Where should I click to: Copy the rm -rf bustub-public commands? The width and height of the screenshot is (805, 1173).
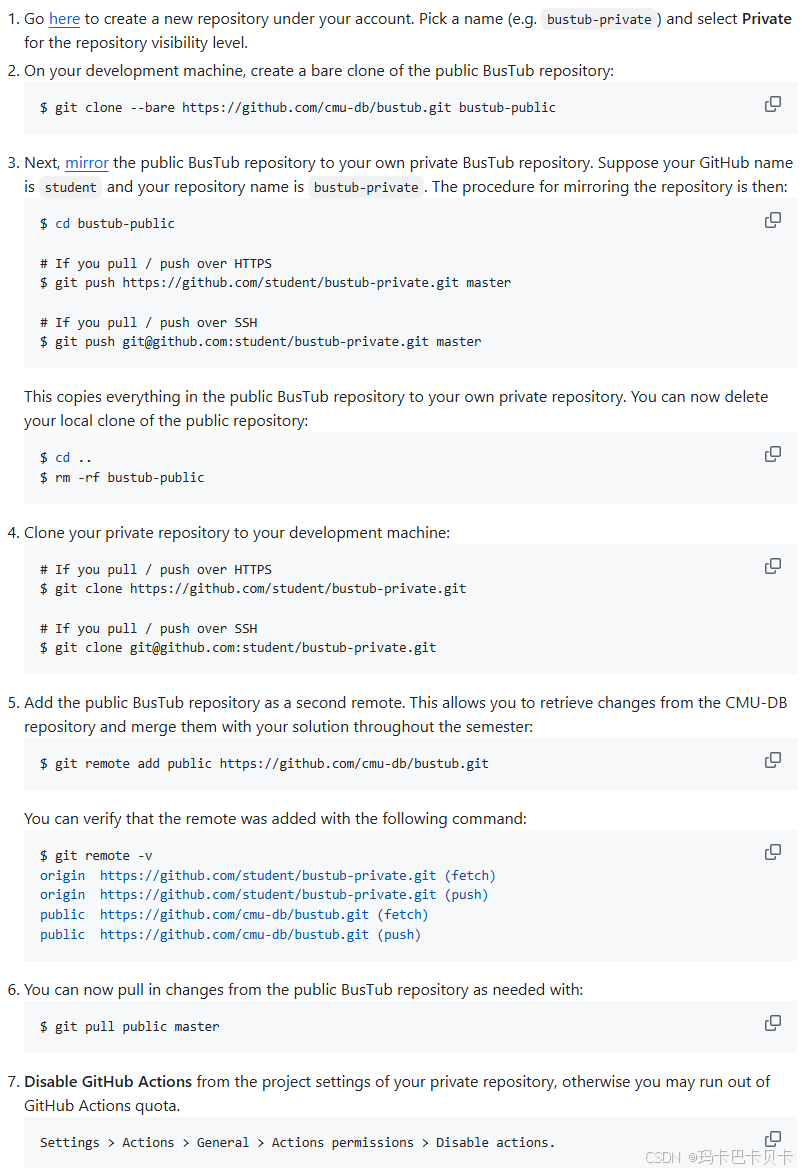pos(772,453)
